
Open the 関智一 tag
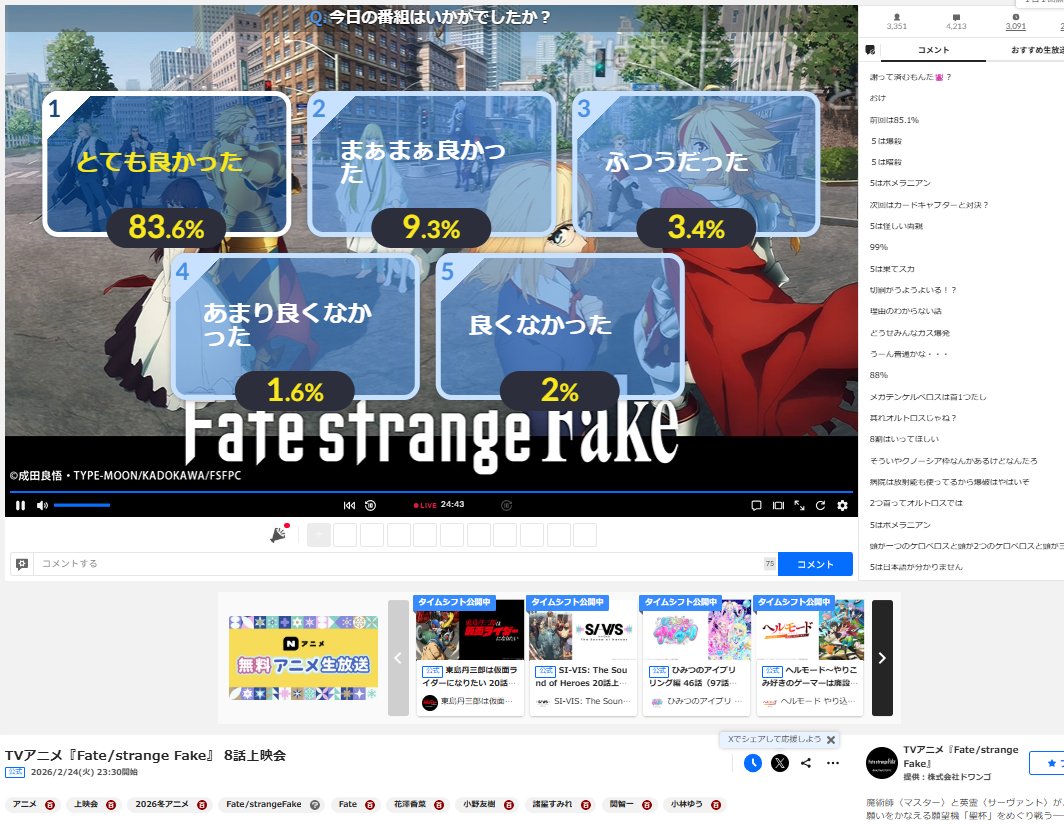[x=621, y=804]
